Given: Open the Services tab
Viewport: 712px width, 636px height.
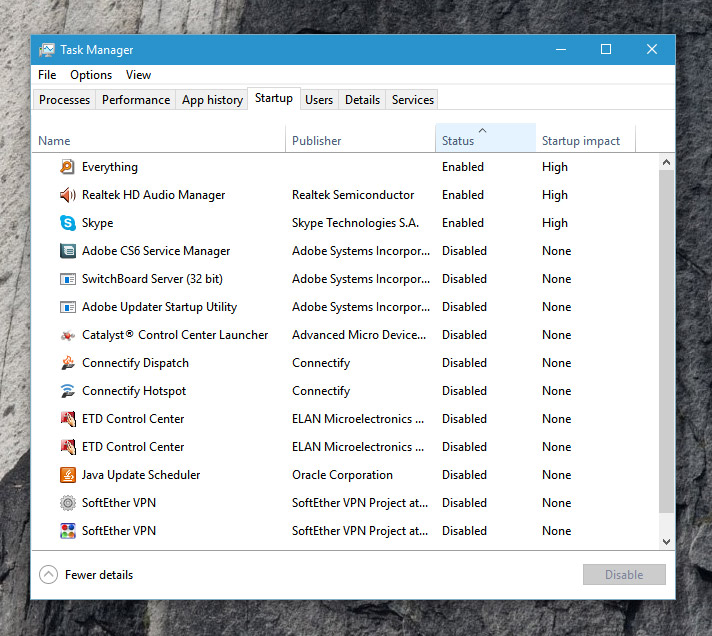Looking at the screenshot, I should 412,100.
